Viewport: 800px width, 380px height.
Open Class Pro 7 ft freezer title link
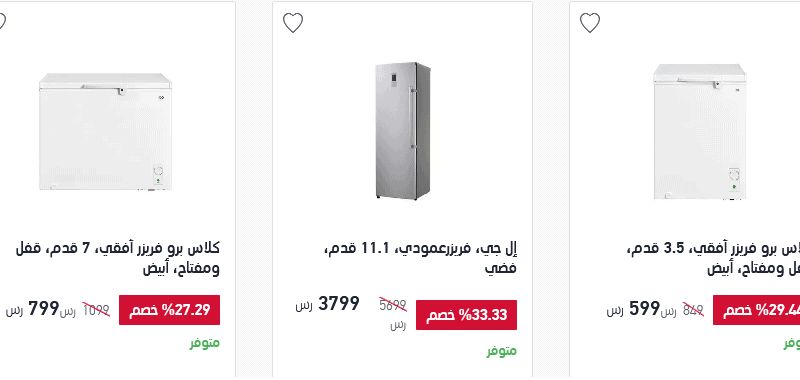(x=117, y=258)
